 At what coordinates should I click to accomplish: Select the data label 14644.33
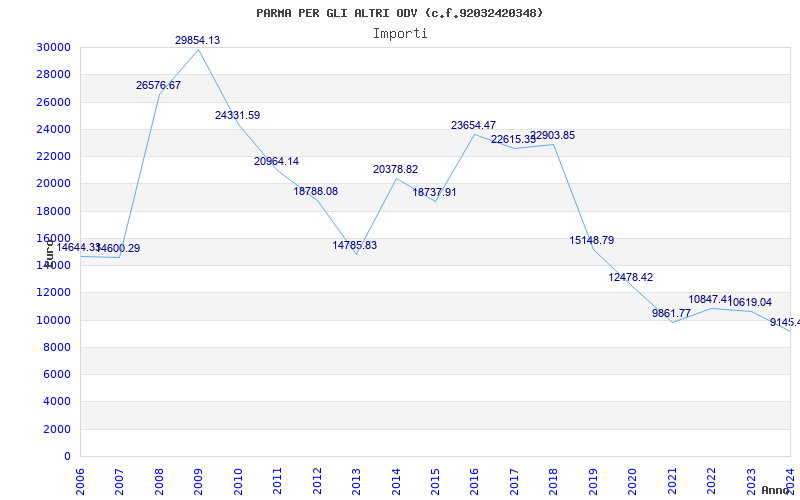tap(78, 247)
